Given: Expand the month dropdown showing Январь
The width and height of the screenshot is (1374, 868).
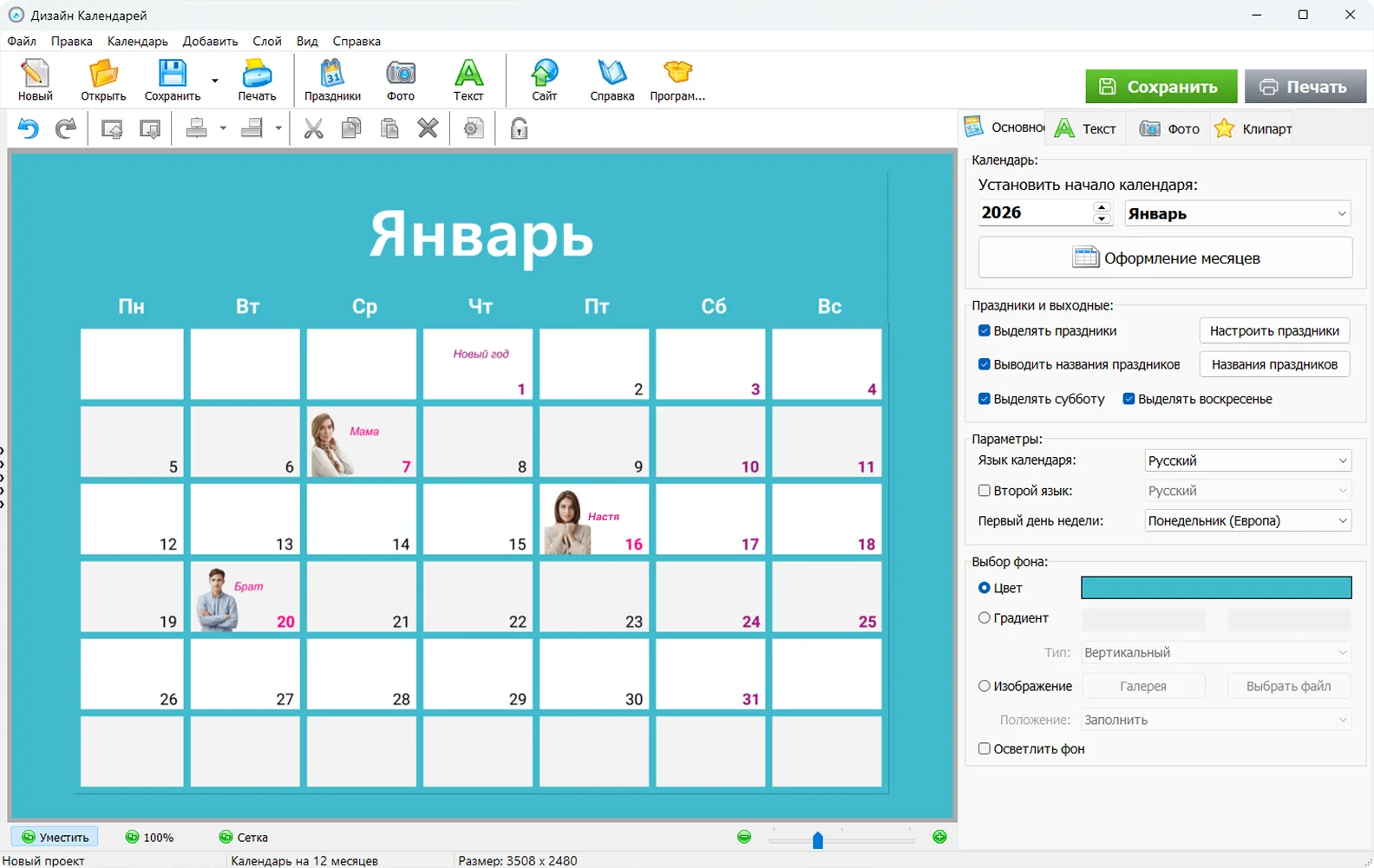Looking at the screenshot, I should (1238, 213).
